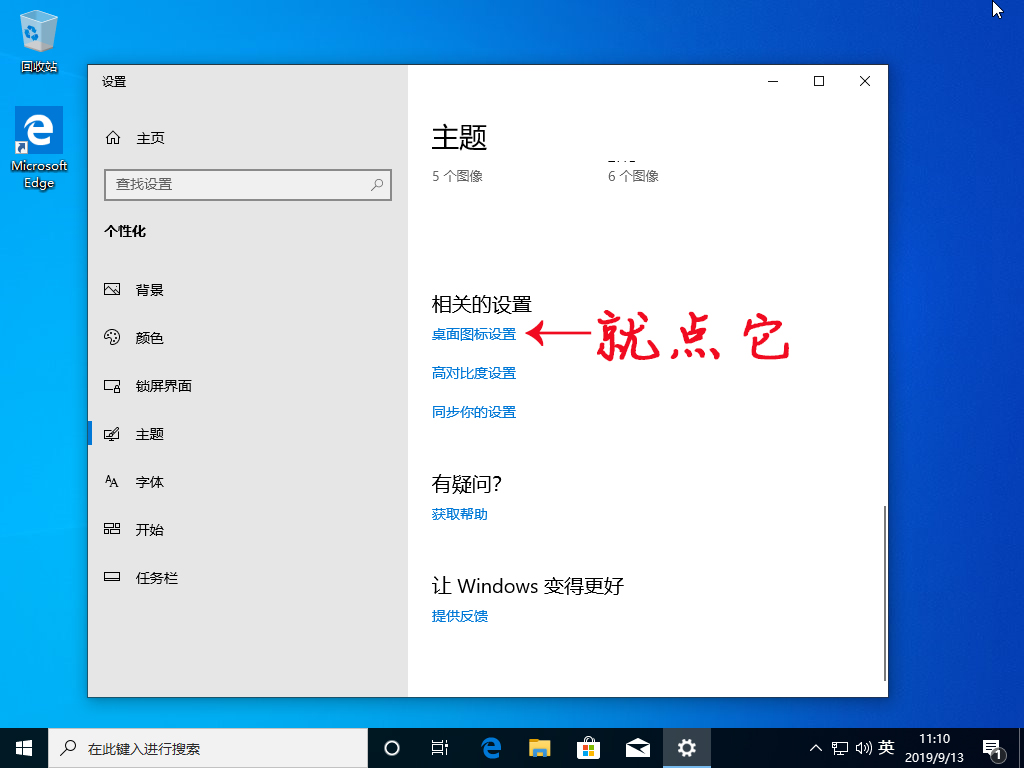Screen dimensions: 1024x768
Task: Open the volume flyout in the tray
Action: pyautogui.click(x=864, y=747)
